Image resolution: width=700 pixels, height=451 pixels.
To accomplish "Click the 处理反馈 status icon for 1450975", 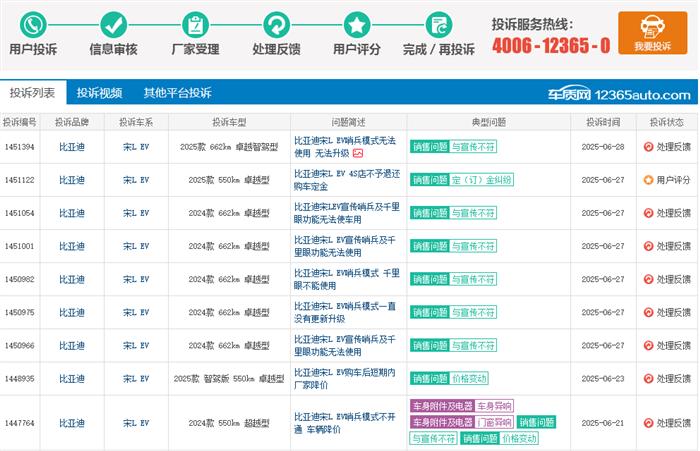I will pyautogui.click(x=648, y=312).
